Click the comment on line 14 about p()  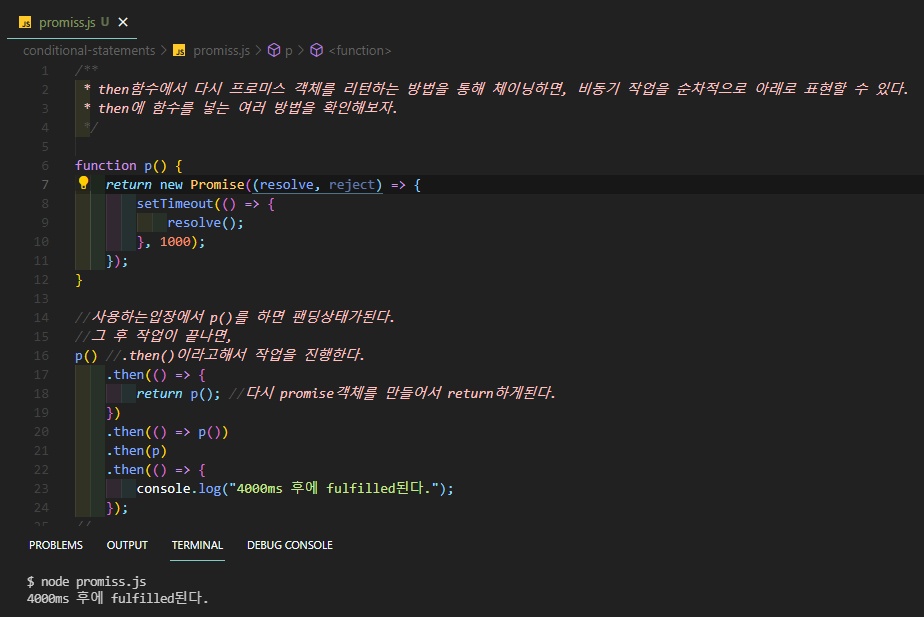[235, 317]
